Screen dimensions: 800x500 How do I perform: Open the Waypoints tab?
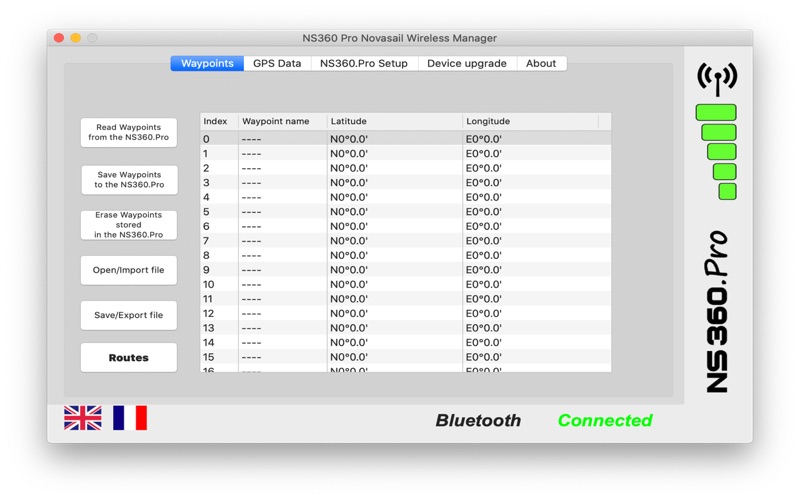[207, 63]
